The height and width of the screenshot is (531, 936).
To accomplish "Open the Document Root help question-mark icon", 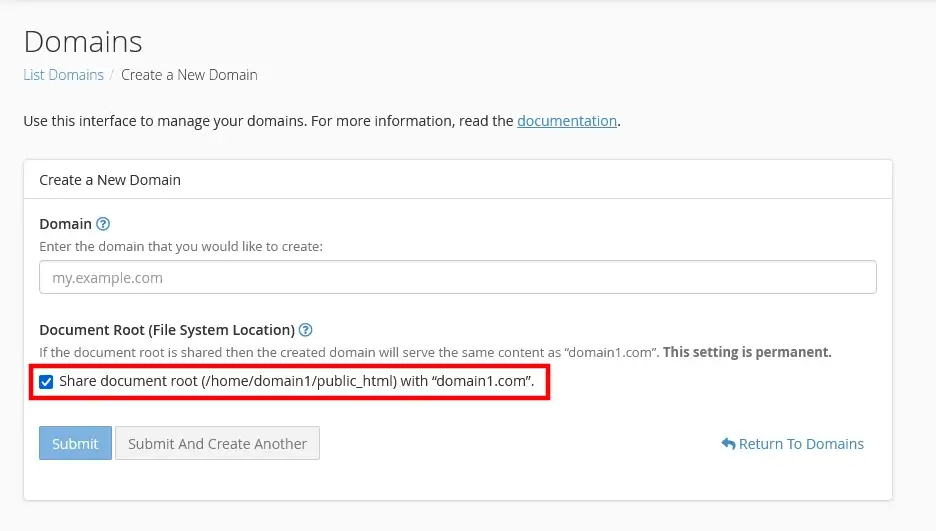I will click(306, 330).
